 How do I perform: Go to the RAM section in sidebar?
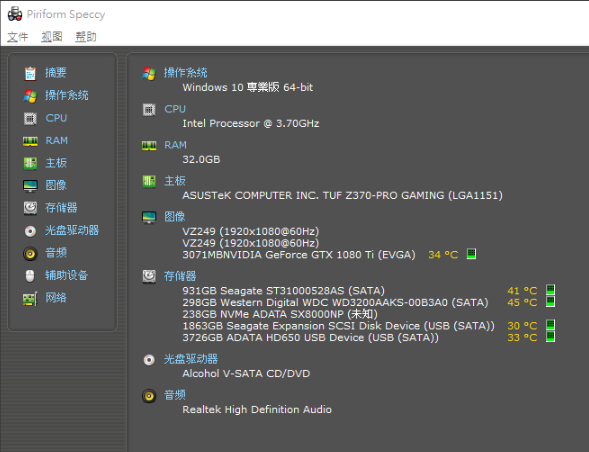pyautogui.click(x=57, y=141)
